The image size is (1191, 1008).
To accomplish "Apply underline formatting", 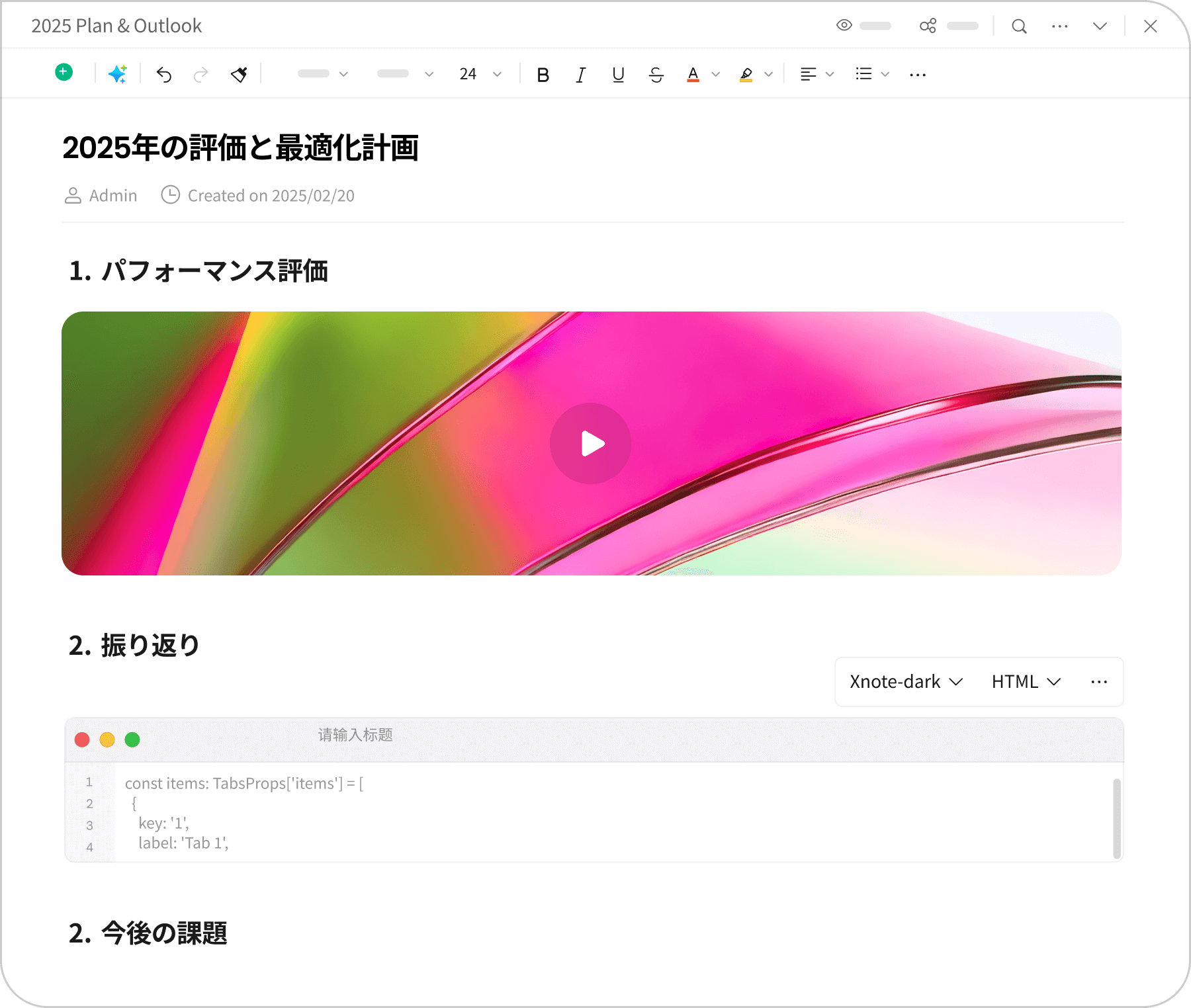I will (618, 75).
